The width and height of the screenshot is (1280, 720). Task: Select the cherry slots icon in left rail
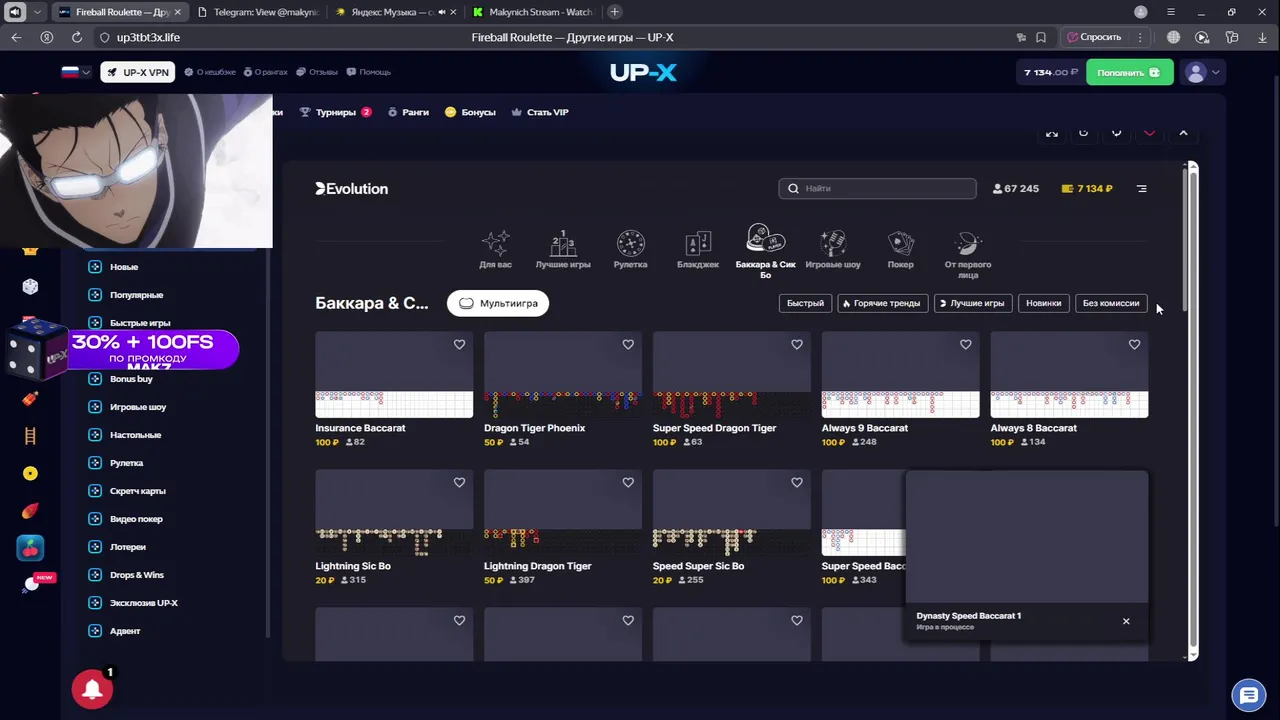[x=30, y=548]
